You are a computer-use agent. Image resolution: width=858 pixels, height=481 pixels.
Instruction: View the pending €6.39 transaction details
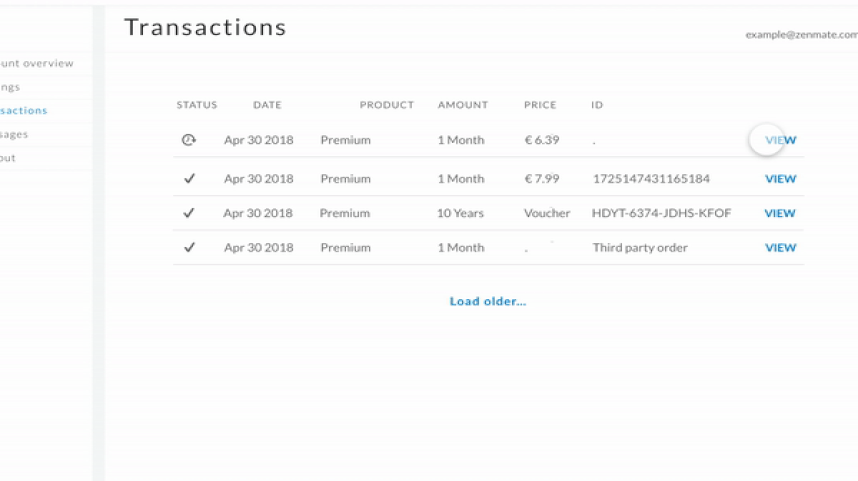[x=780, y=140]
